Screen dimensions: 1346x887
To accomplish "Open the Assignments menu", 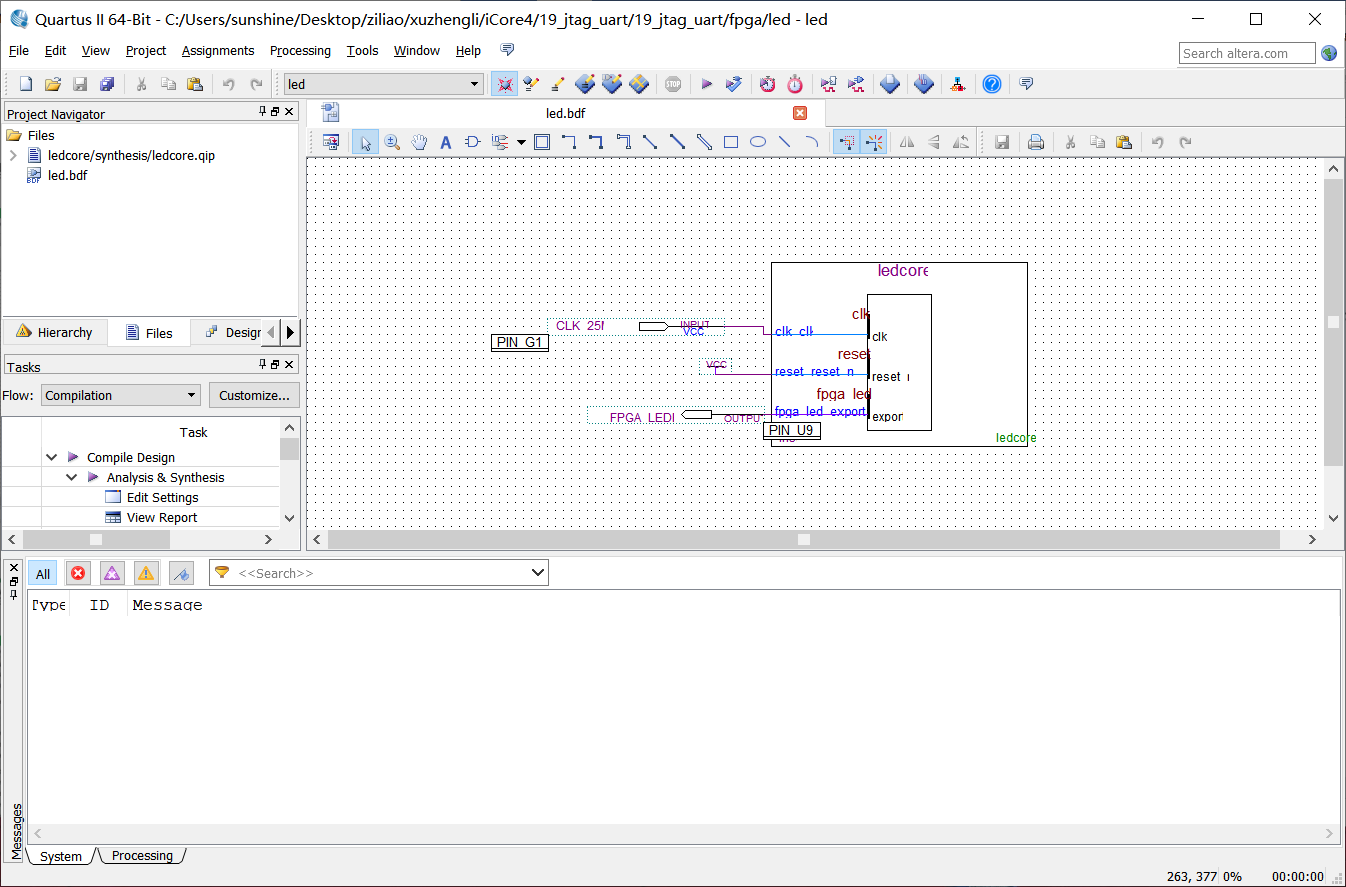I will [218, 50].
